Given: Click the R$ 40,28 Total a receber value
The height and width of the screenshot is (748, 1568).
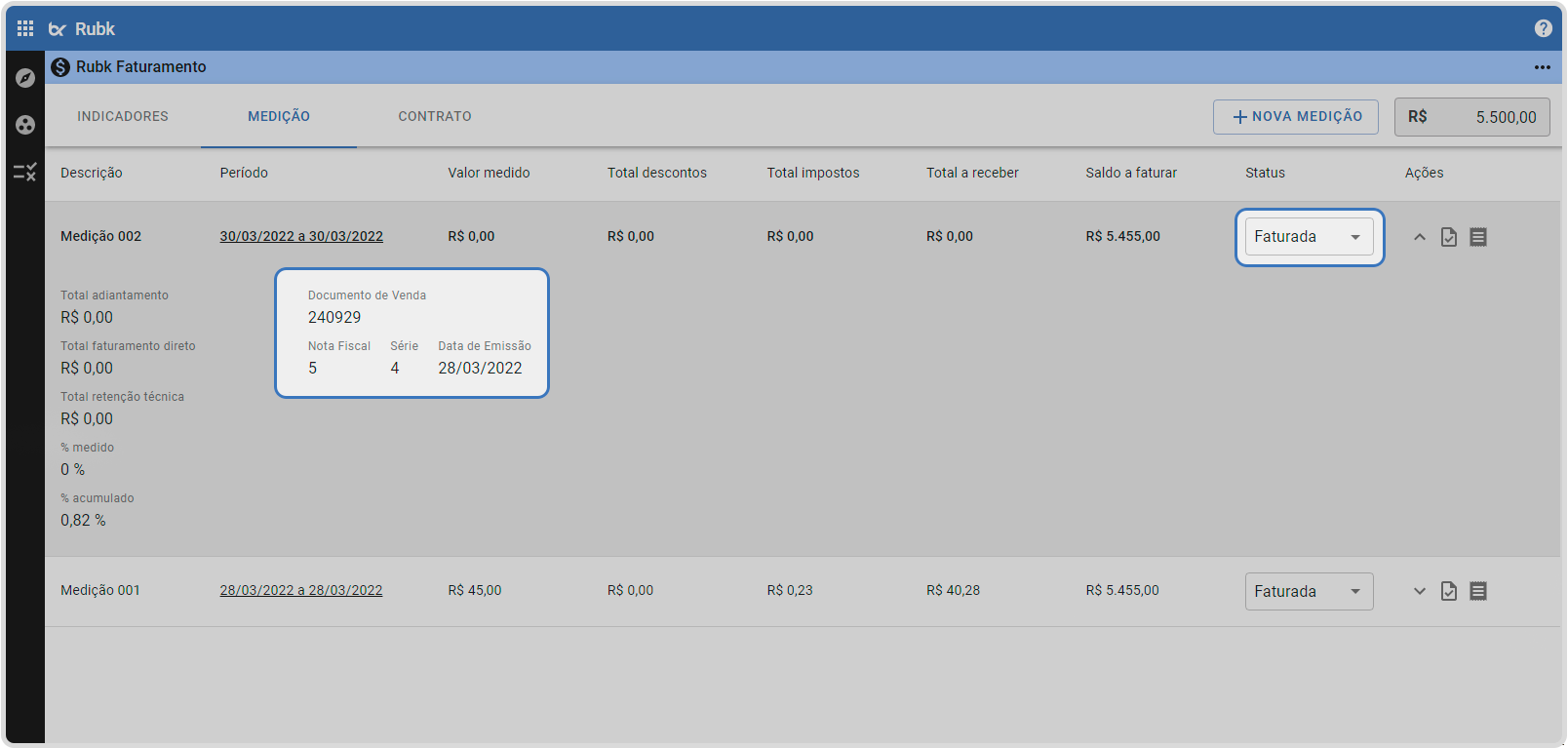Looking at the screenshot, I should click(954, 590).
